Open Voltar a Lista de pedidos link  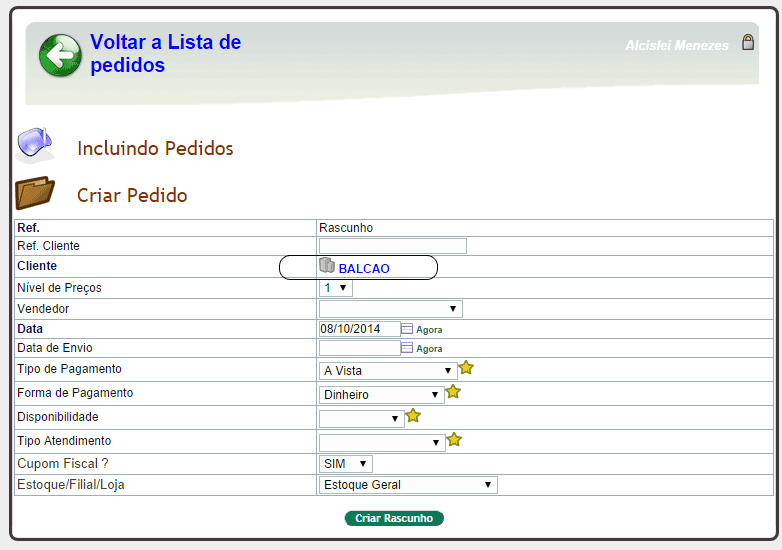point(165,53)
